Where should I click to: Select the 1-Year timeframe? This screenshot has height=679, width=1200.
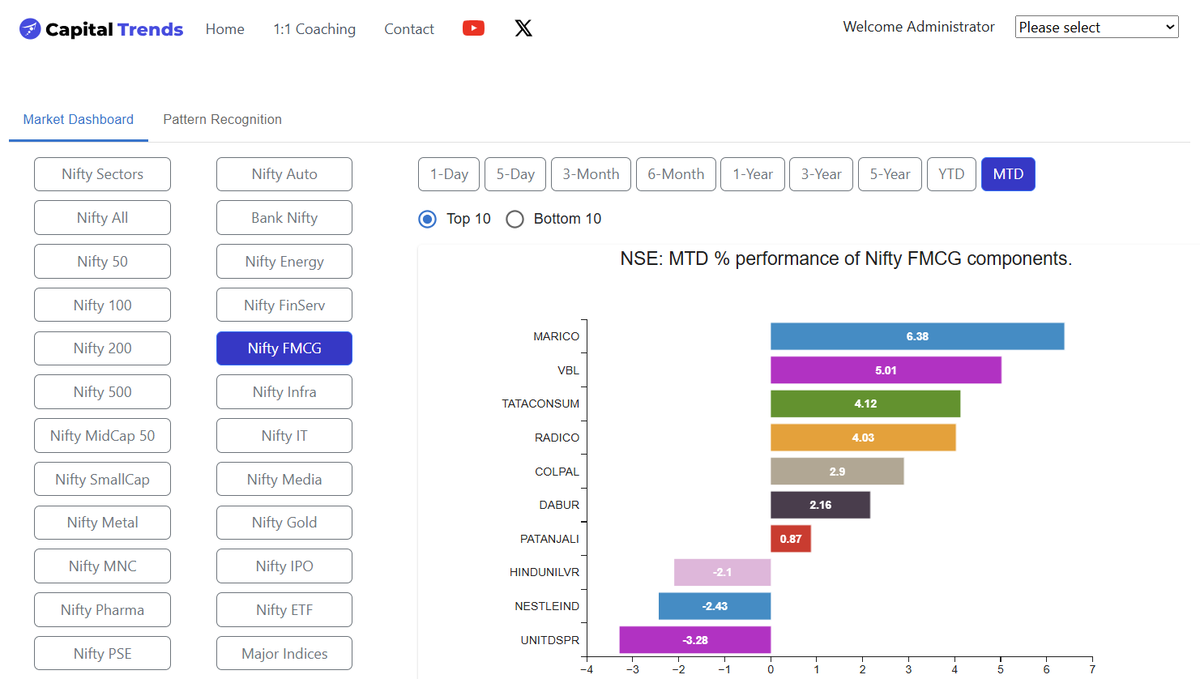[752, 174]
